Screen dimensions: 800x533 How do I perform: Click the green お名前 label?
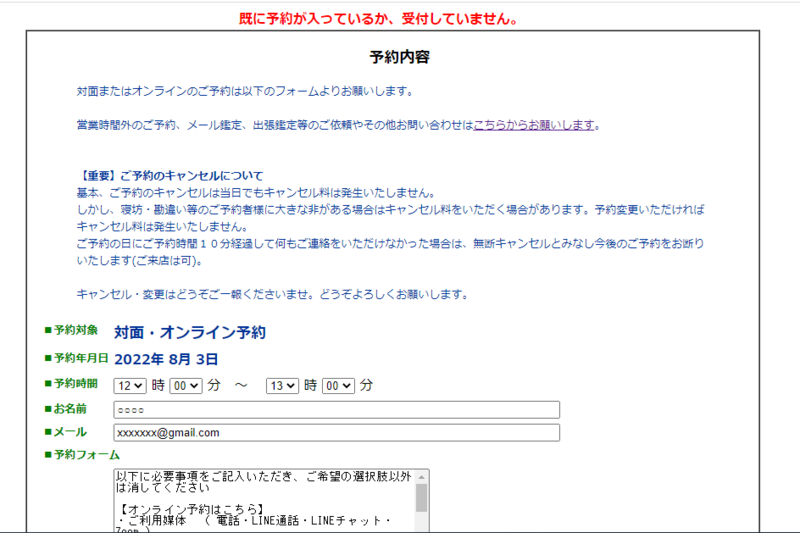coord(70,408)
